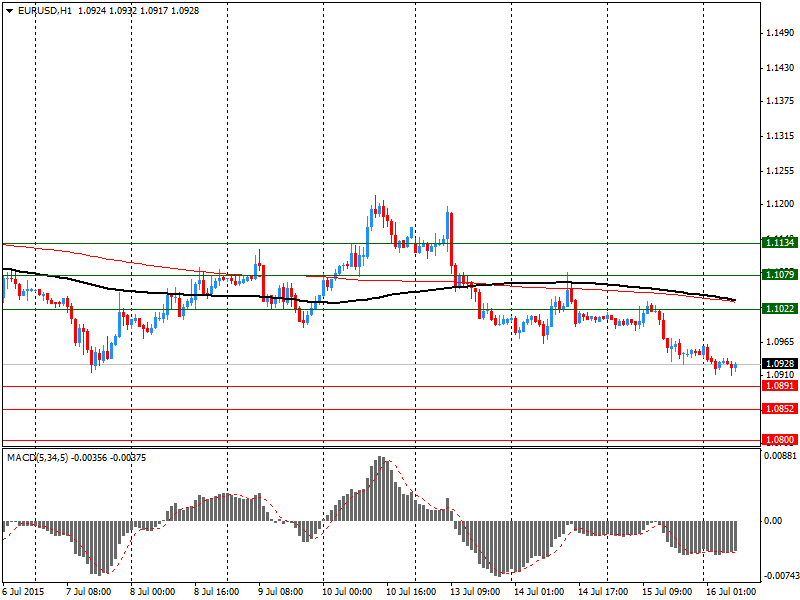Click the 8 Jul 16:00 time label
The width and height of the screenshot is (800, 600).
click(x=218, y=592)
